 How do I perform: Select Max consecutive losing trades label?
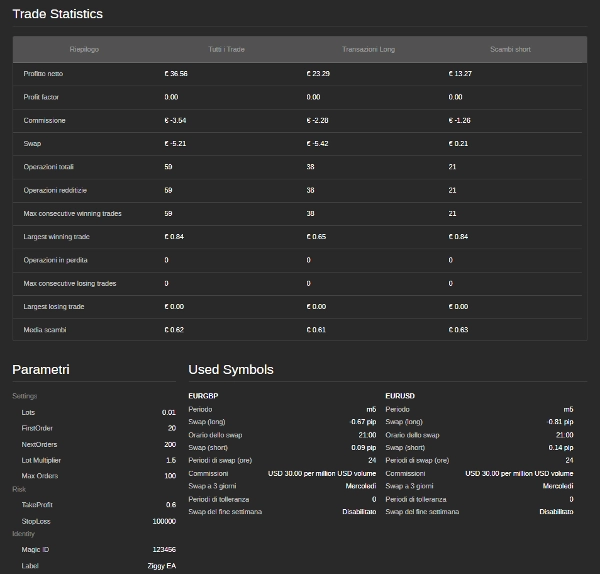coord(70,284)
